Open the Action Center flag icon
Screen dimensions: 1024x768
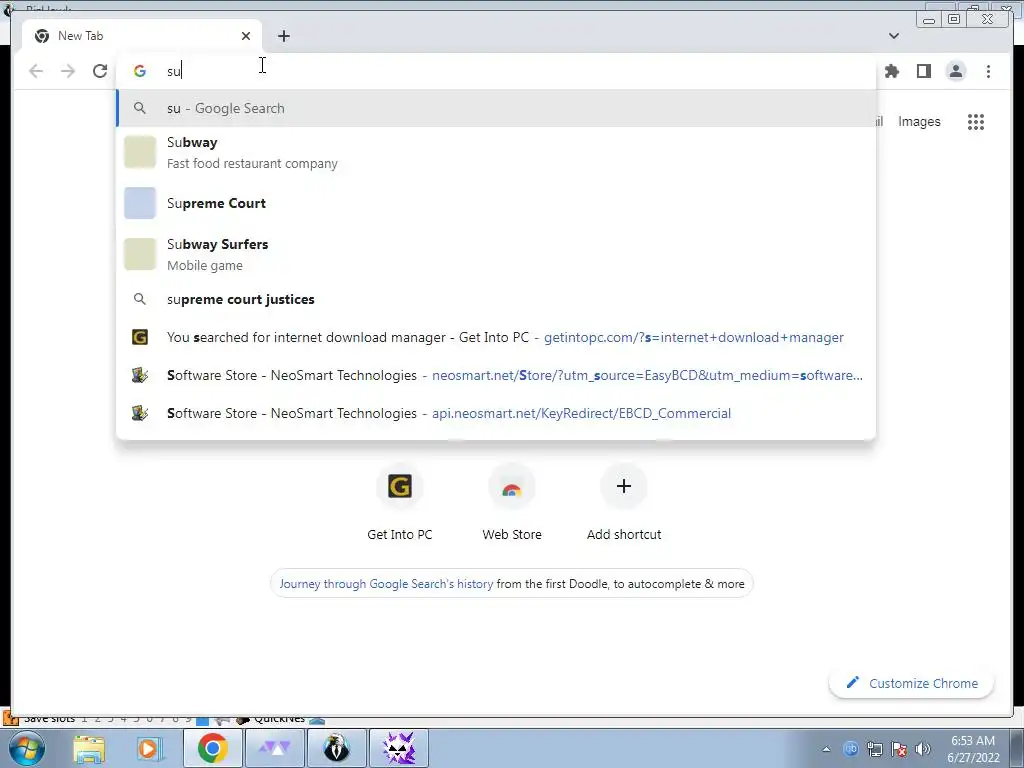[899, 749]
